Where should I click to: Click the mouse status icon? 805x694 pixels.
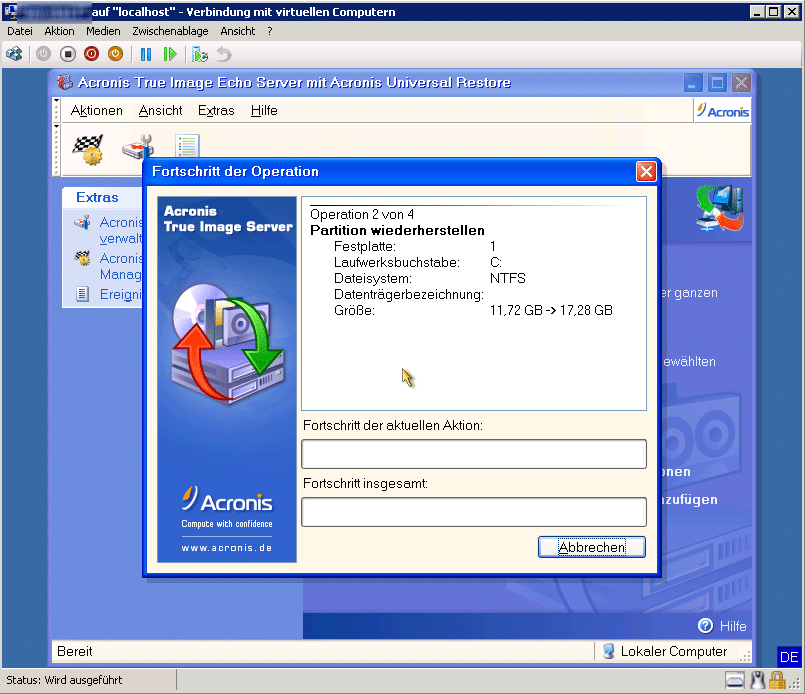coord(757,681)
